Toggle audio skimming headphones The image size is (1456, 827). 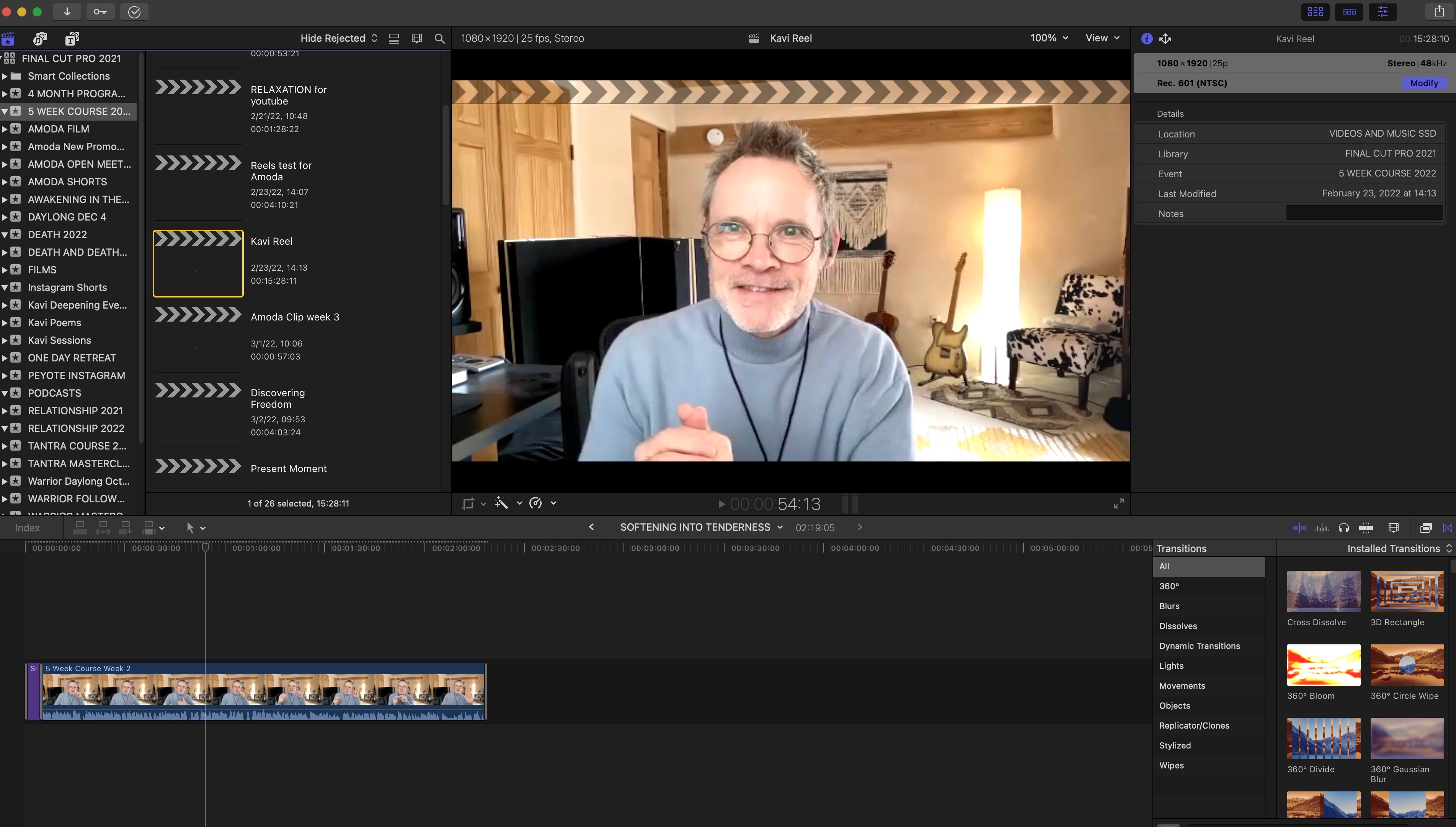coord(1343,528)
